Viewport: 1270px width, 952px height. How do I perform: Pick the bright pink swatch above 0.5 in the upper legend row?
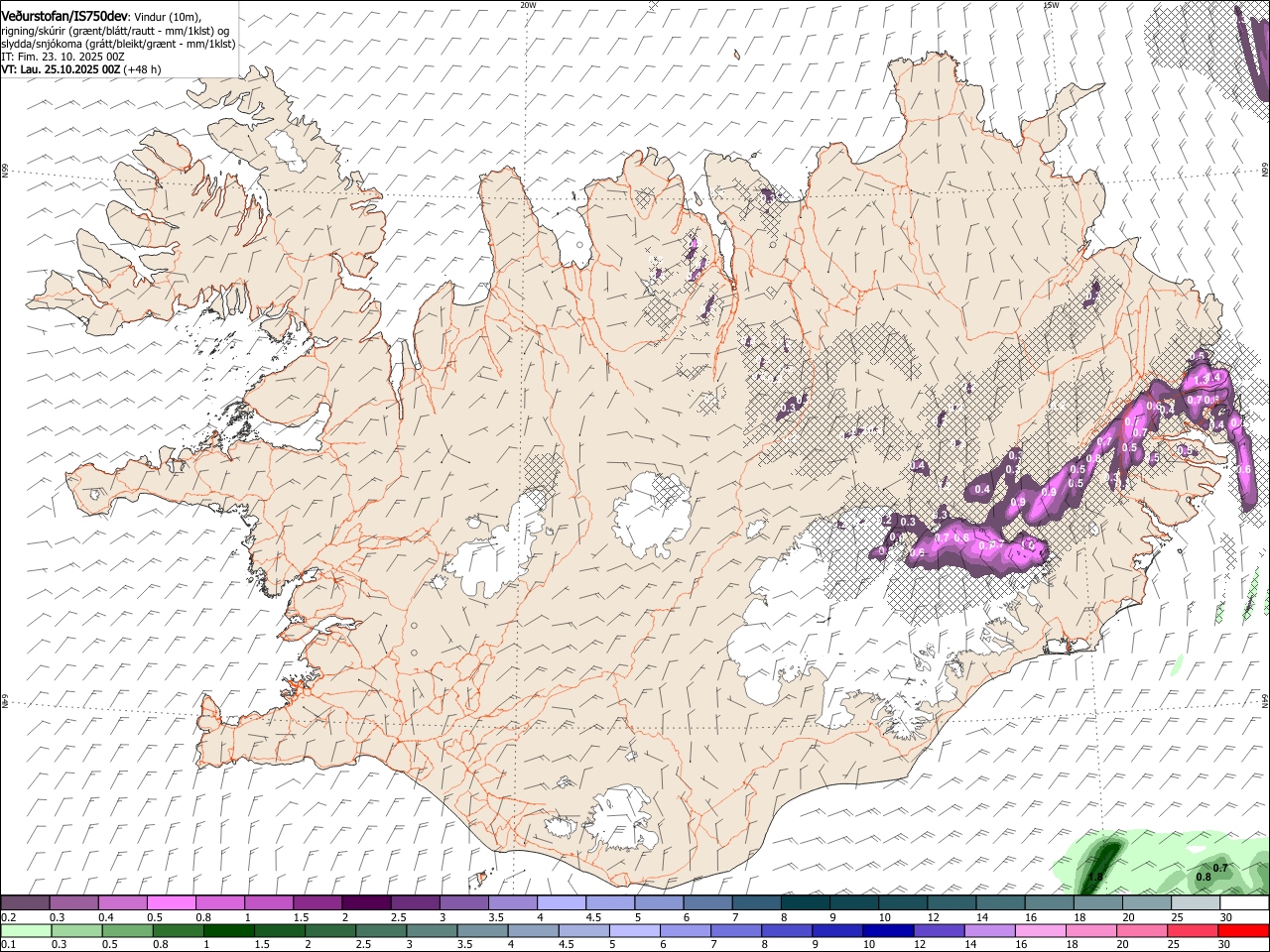171,902
